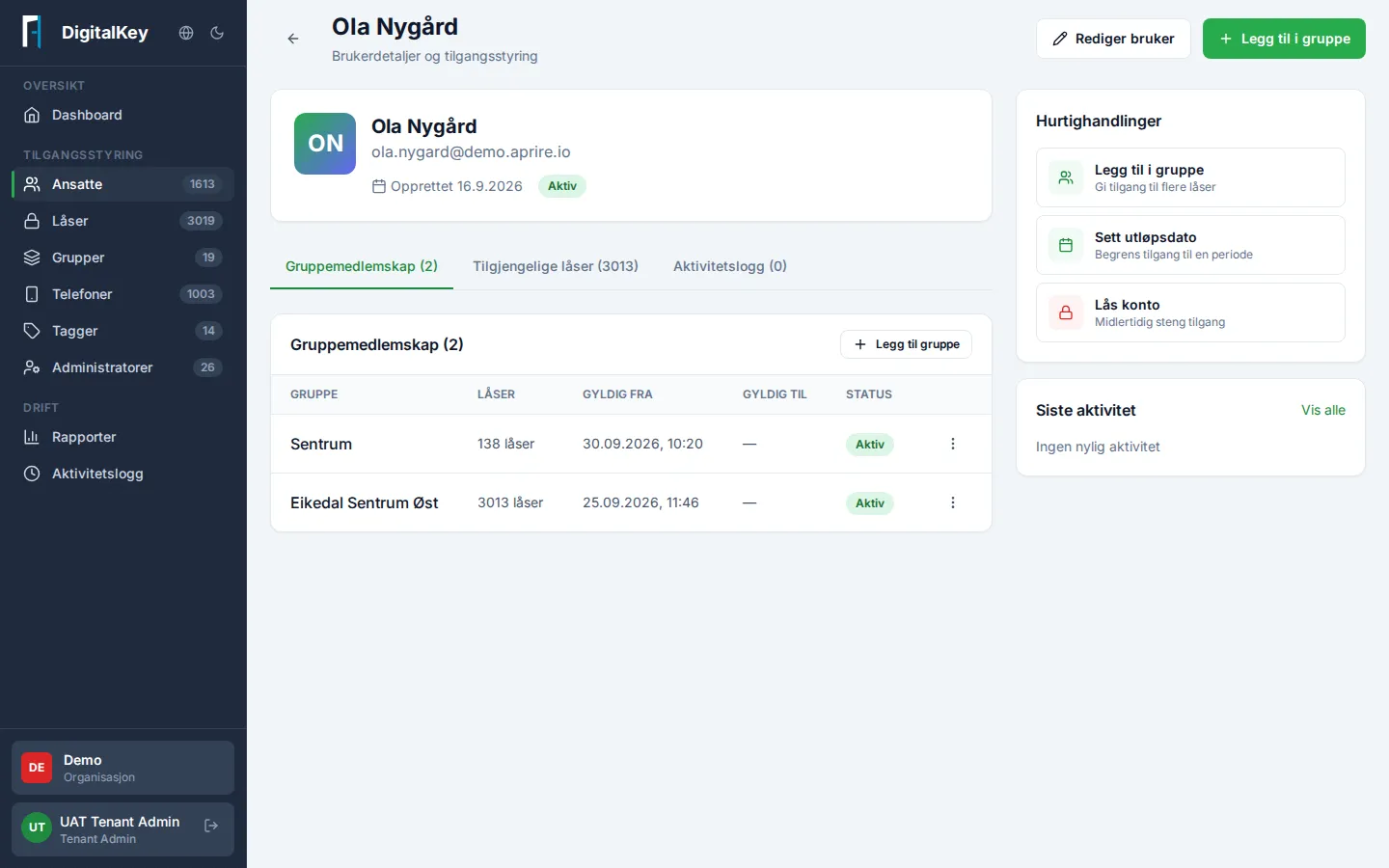Click Lås konto quick action
1389x868 pixels.
point(1190,312)
